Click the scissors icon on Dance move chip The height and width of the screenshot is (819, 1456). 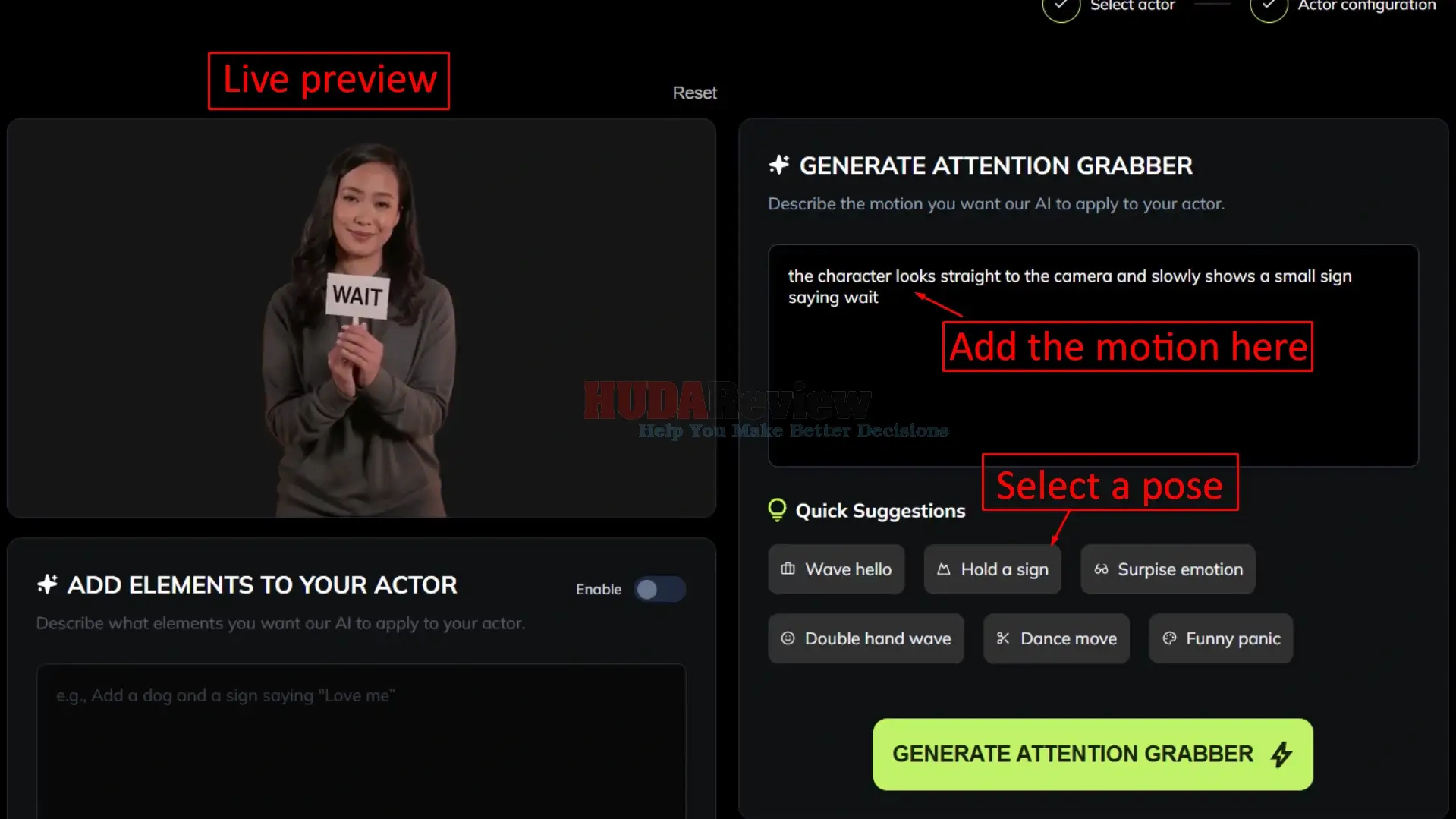click(1003, 638)
